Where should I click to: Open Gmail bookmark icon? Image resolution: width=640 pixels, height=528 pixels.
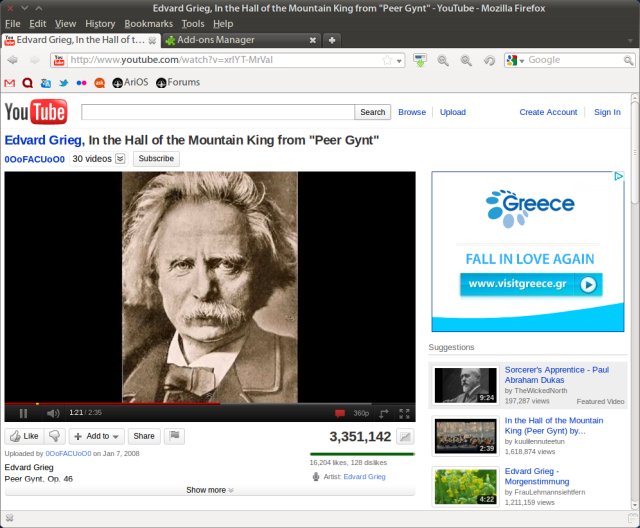point(11,82)
